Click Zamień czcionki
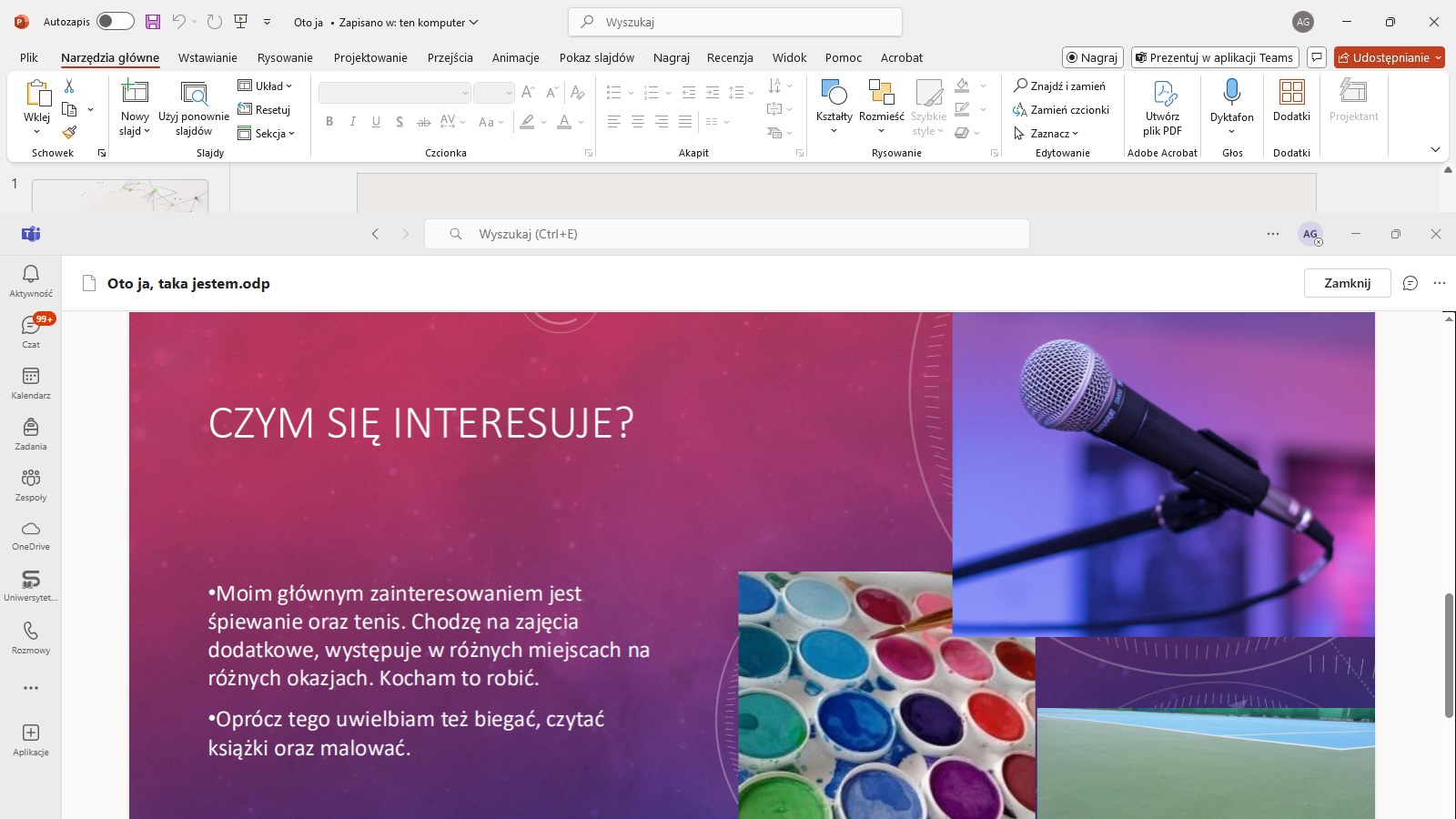 pos(1061,109)
